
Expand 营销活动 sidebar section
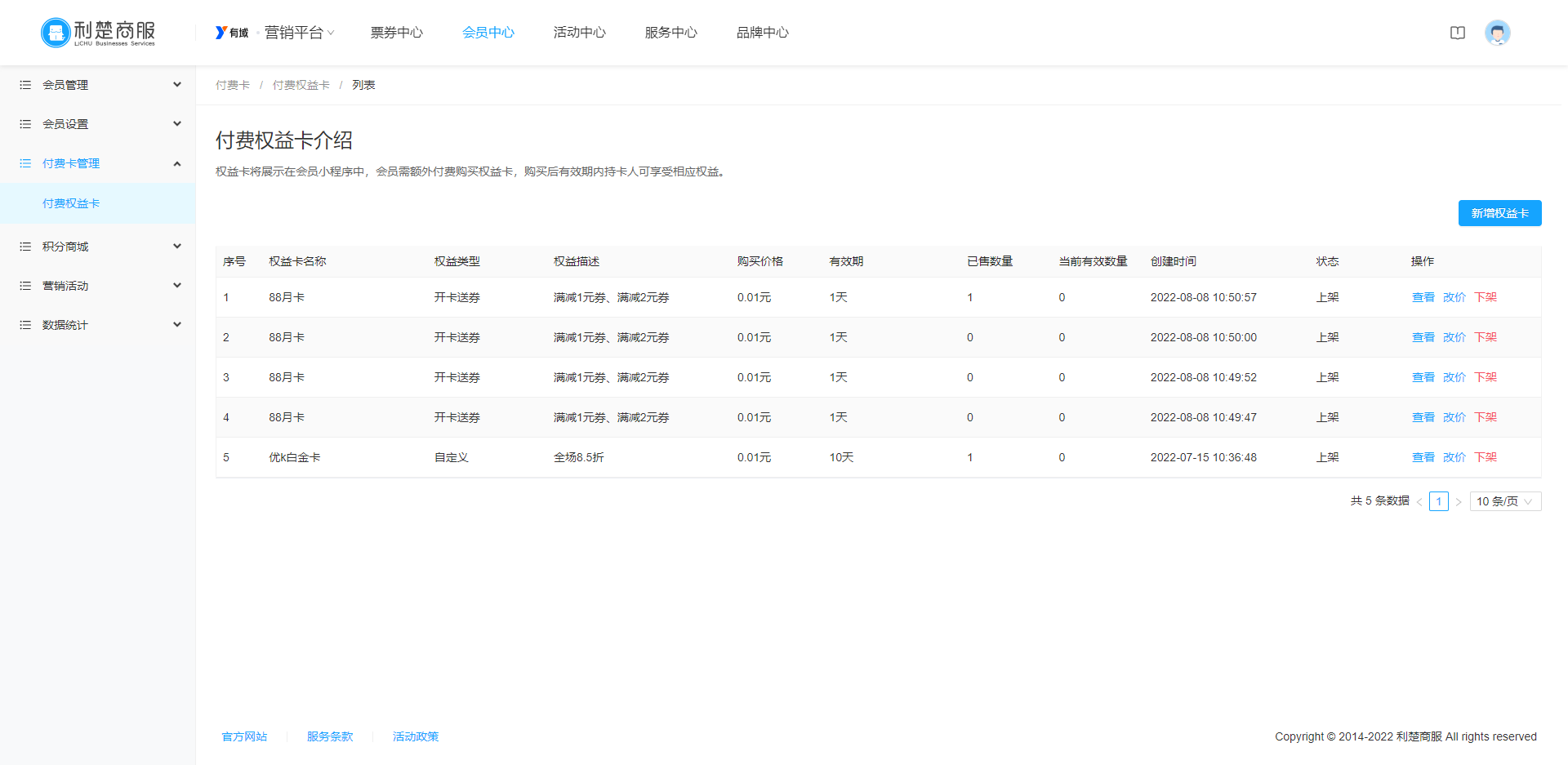point(177,286)
